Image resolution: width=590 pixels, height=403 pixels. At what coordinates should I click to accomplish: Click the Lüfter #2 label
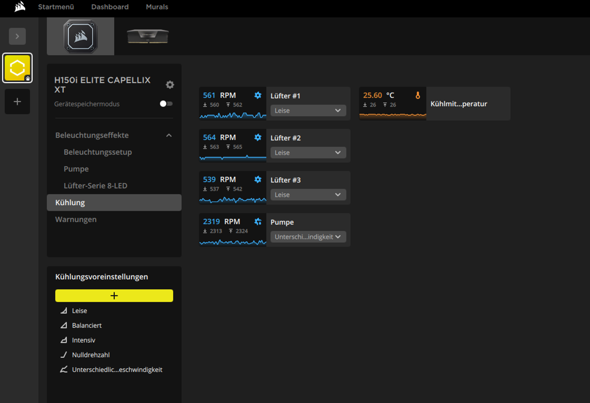tap(286, 138)
